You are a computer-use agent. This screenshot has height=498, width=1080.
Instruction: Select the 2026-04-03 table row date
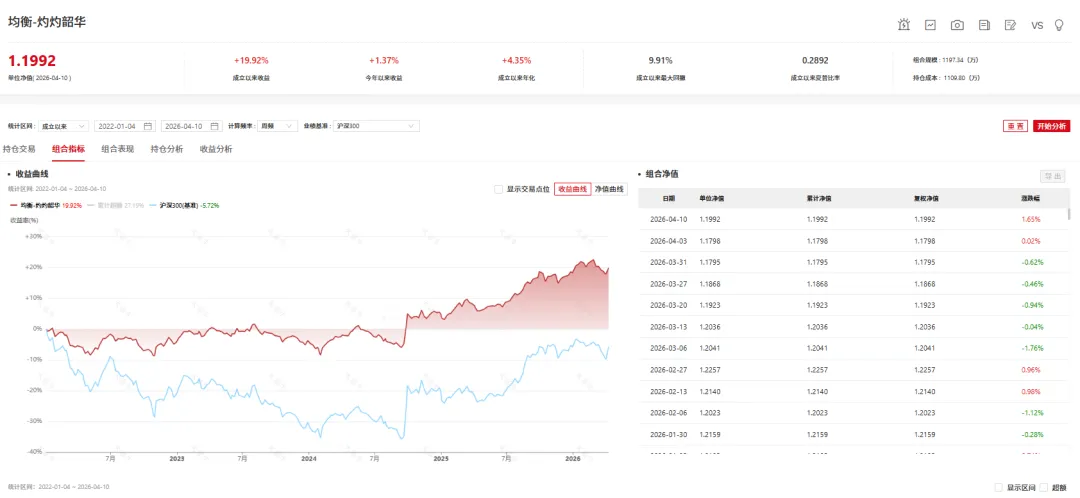pos(669,241)
